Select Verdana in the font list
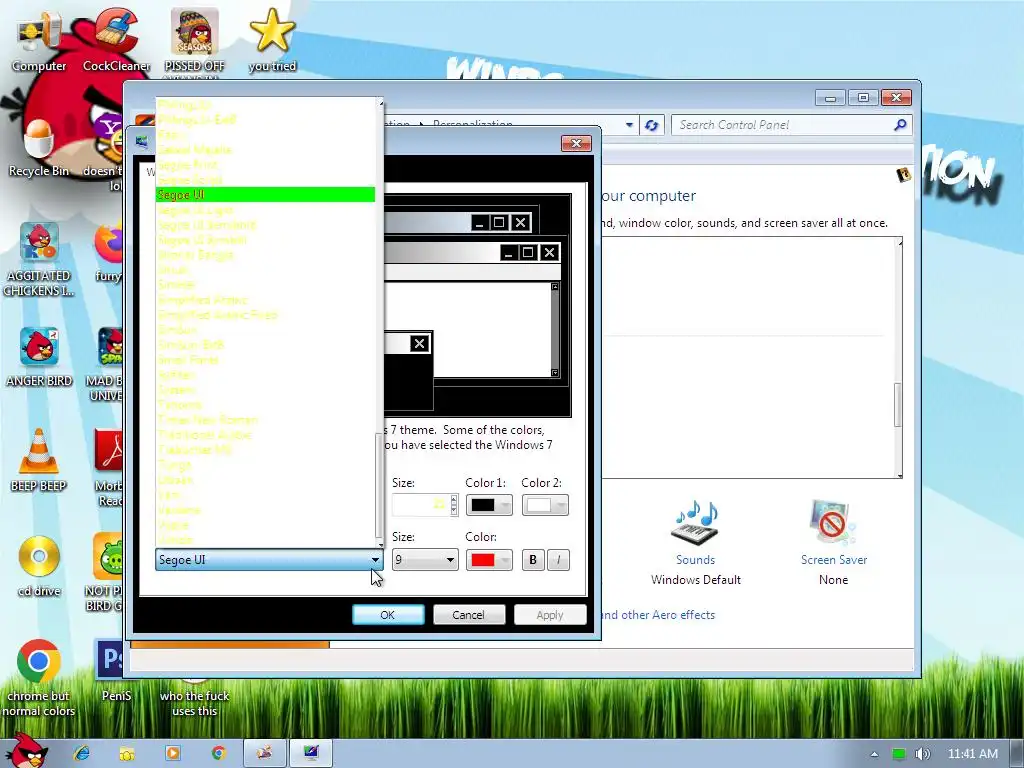 265,510
